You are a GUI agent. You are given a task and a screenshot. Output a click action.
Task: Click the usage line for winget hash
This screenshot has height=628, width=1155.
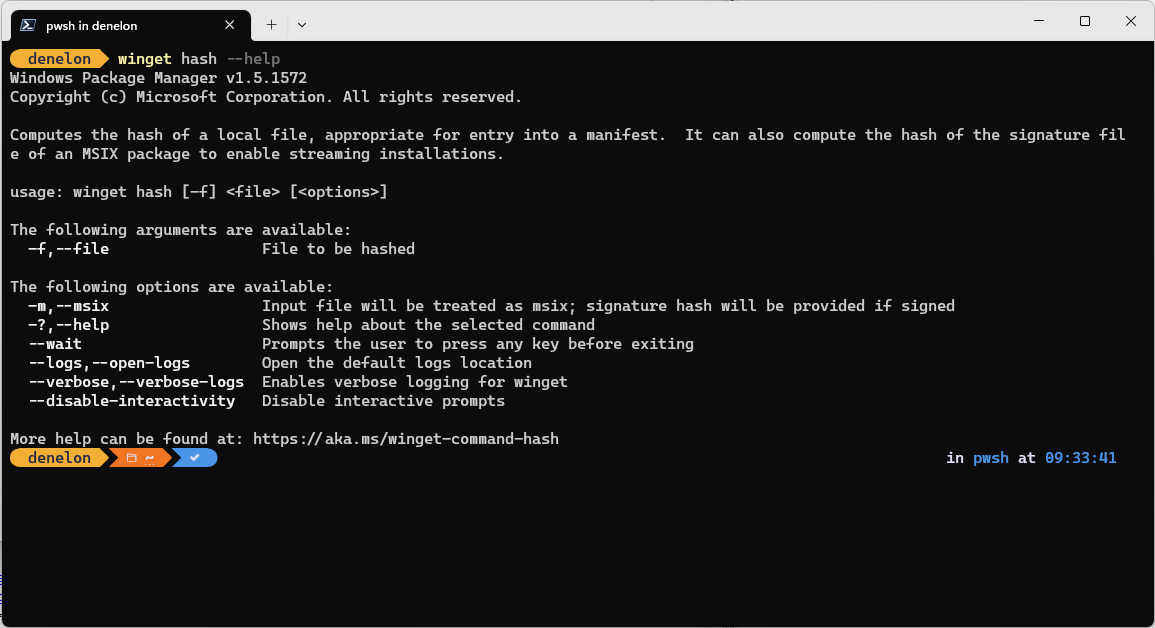pyautogui.click(x=198, y=191)
